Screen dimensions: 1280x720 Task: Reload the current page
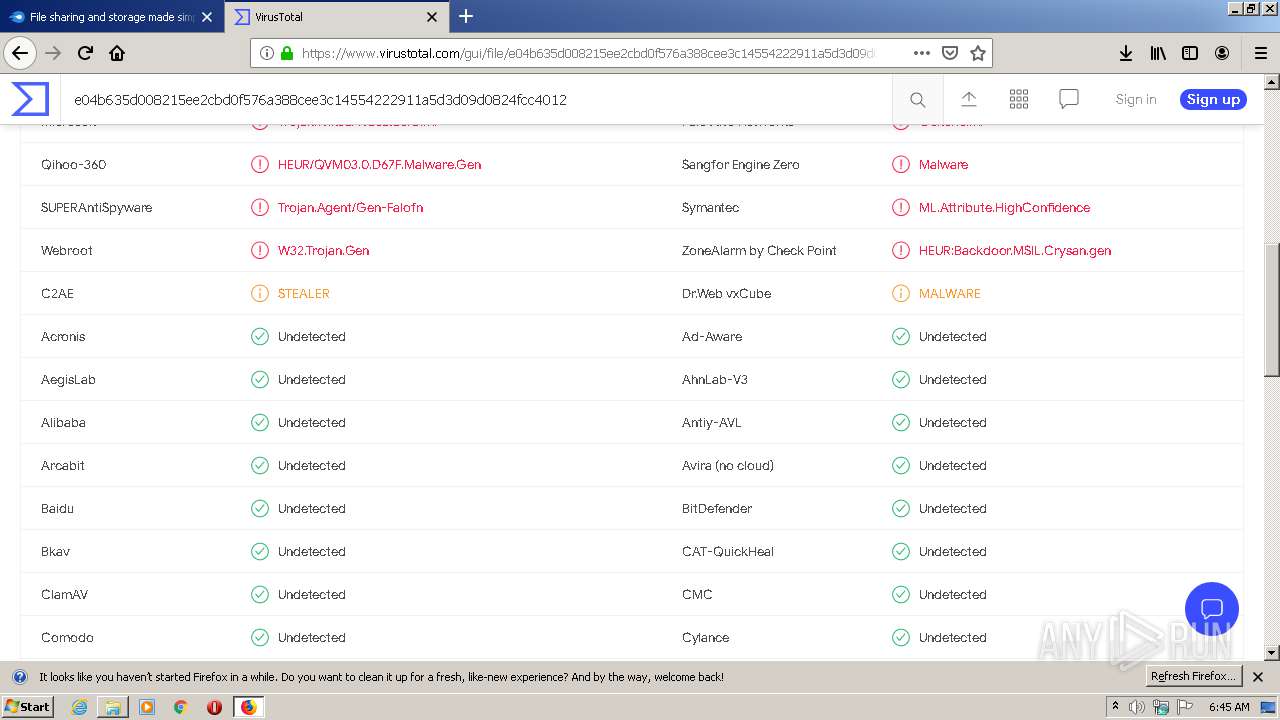pos(86,53)
